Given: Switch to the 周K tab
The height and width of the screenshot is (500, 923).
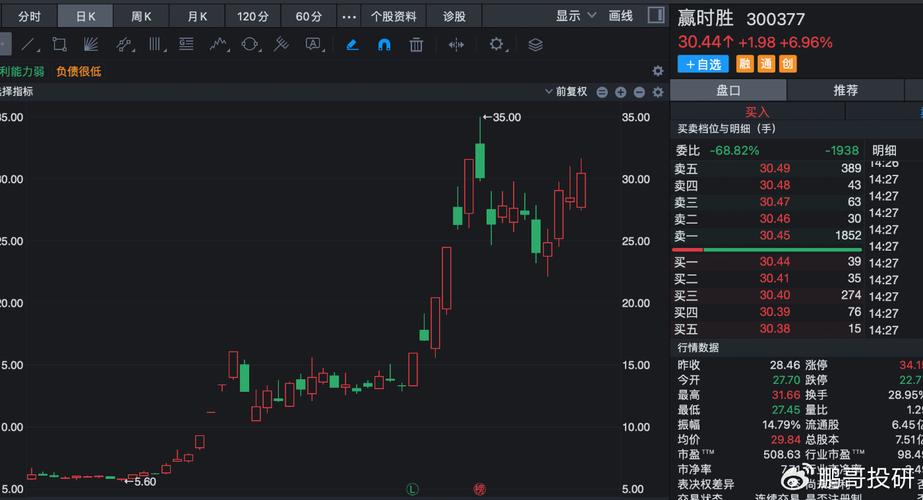Looking at the screenshot, I should click(141, 16).
